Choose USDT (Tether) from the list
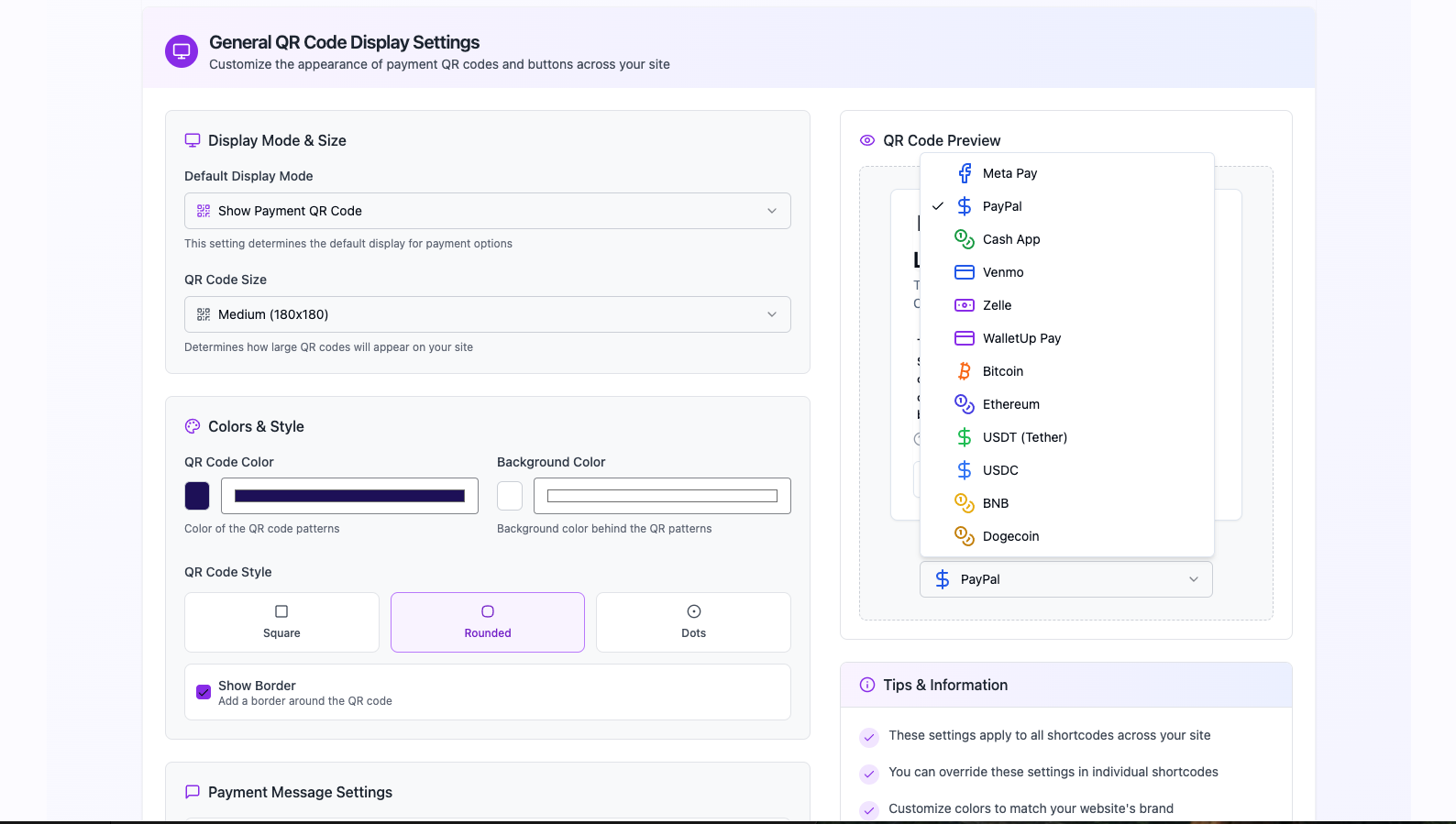The width and height of the screenshot is (1456, 824). (x=1067, y=437)
